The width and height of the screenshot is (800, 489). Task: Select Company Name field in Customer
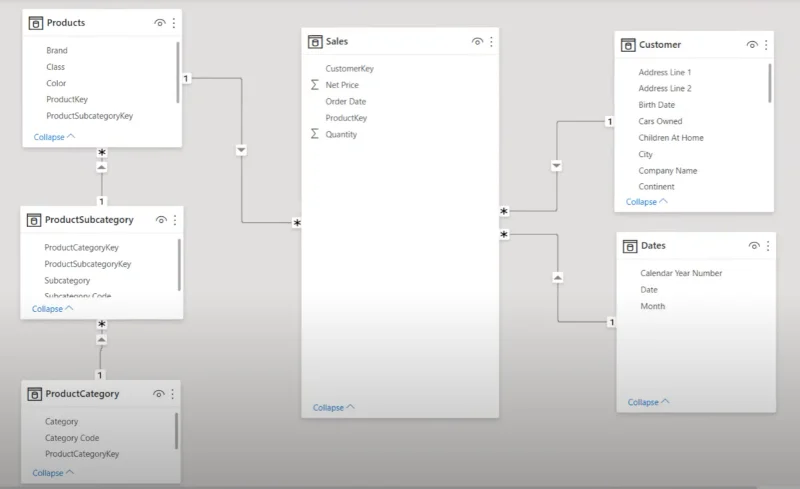[x=668, y=170]
